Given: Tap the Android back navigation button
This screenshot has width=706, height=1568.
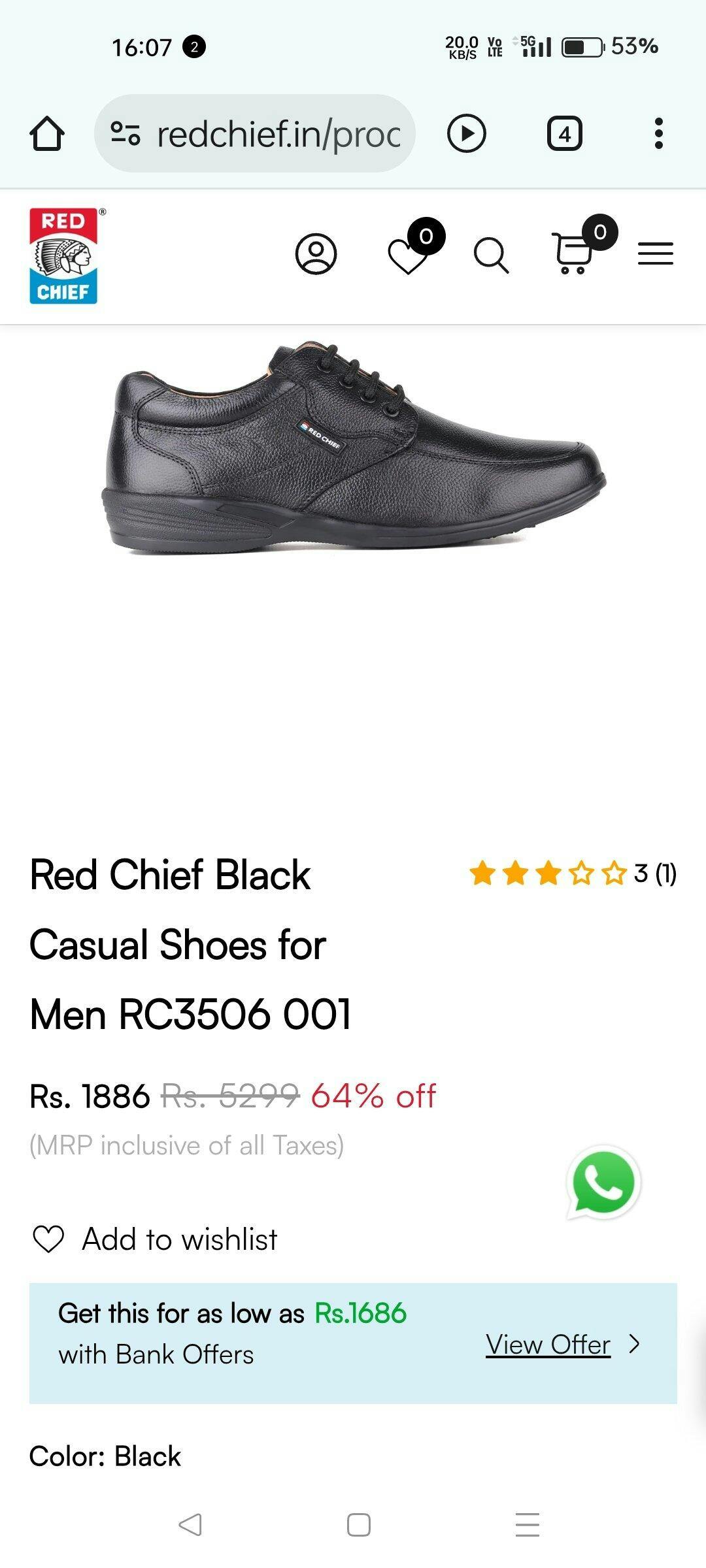Looking at the screenshot, I should point(190,1525).
